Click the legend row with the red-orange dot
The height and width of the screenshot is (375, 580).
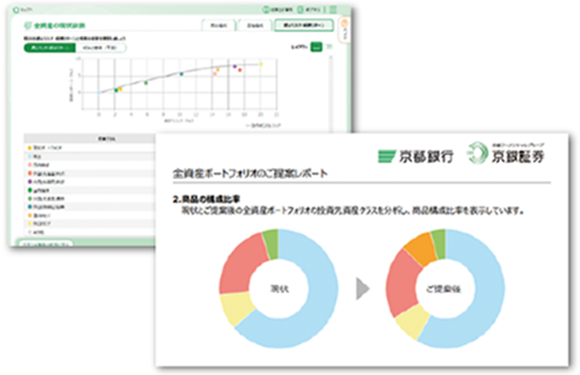point(90,173)
